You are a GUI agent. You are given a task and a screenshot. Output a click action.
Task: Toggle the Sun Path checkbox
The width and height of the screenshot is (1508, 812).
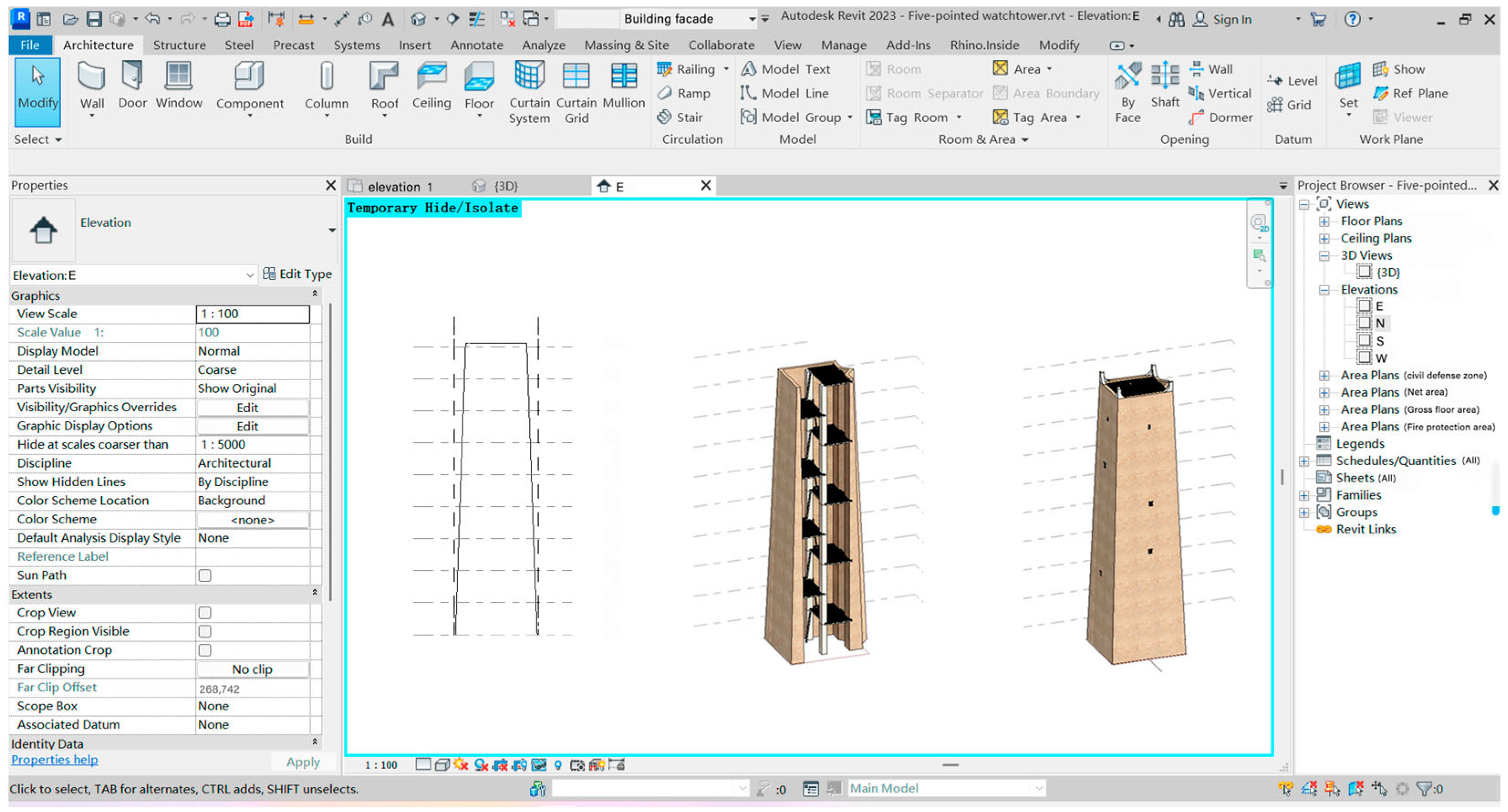[x=204, y=575]
